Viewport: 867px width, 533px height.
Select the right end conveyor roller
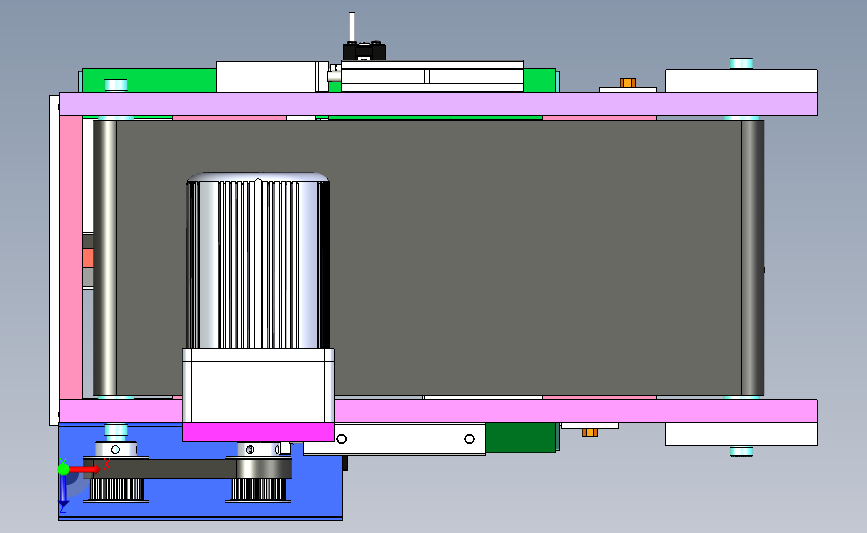(753, 258)
